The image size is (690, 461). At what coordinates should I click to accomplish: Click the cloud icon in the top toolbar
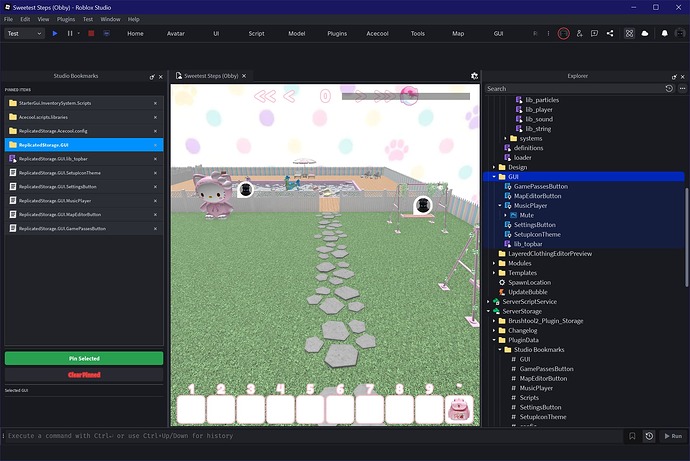pos(645,33)
